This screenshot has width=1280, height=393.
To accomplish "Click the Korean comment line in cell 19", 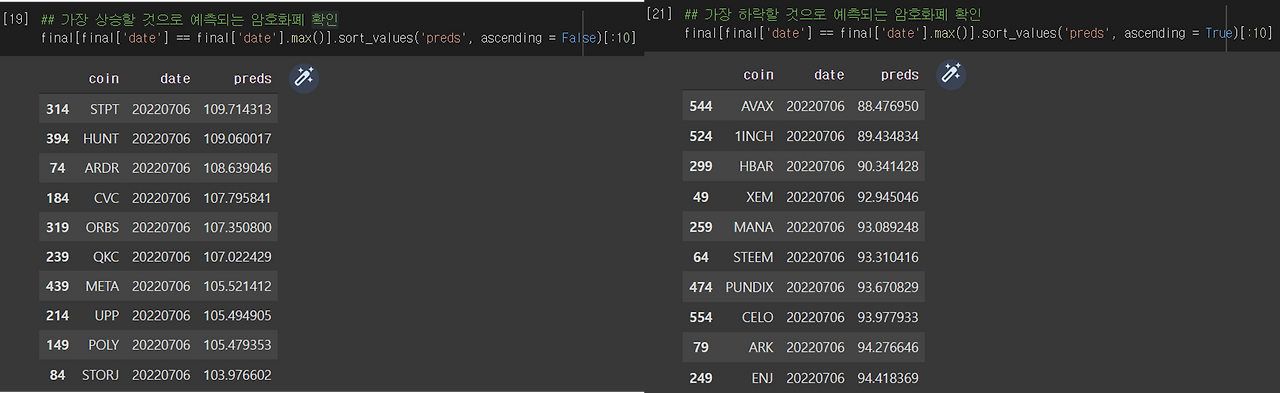I will [x=189, y=19].
